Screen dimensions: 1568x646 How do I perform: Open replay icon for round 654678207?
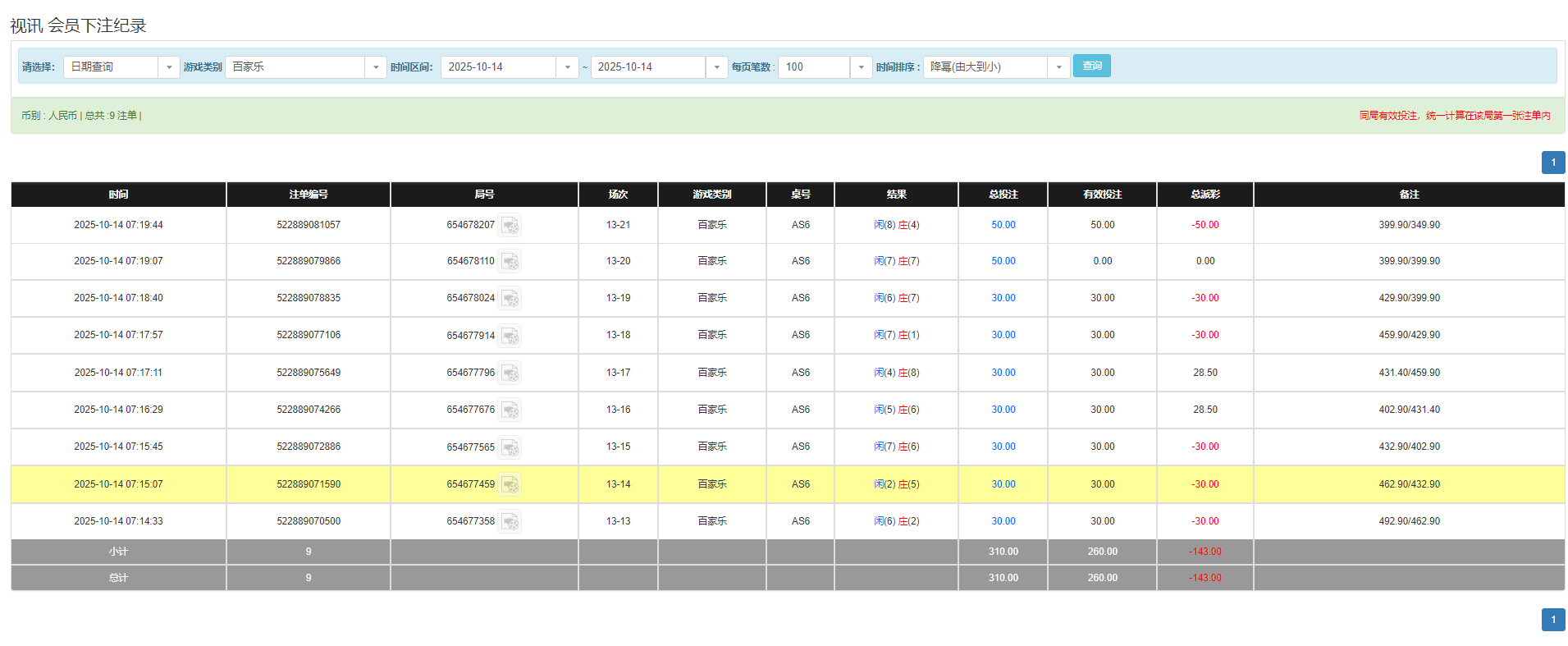[x=510, y=225]
